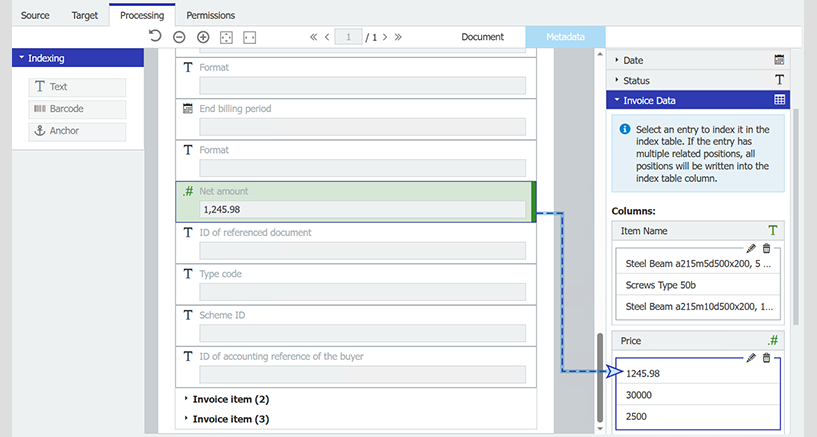This screenshot has height=437, width=817.
Task: Click calendar icon beside End billing period
Action: 188,108
